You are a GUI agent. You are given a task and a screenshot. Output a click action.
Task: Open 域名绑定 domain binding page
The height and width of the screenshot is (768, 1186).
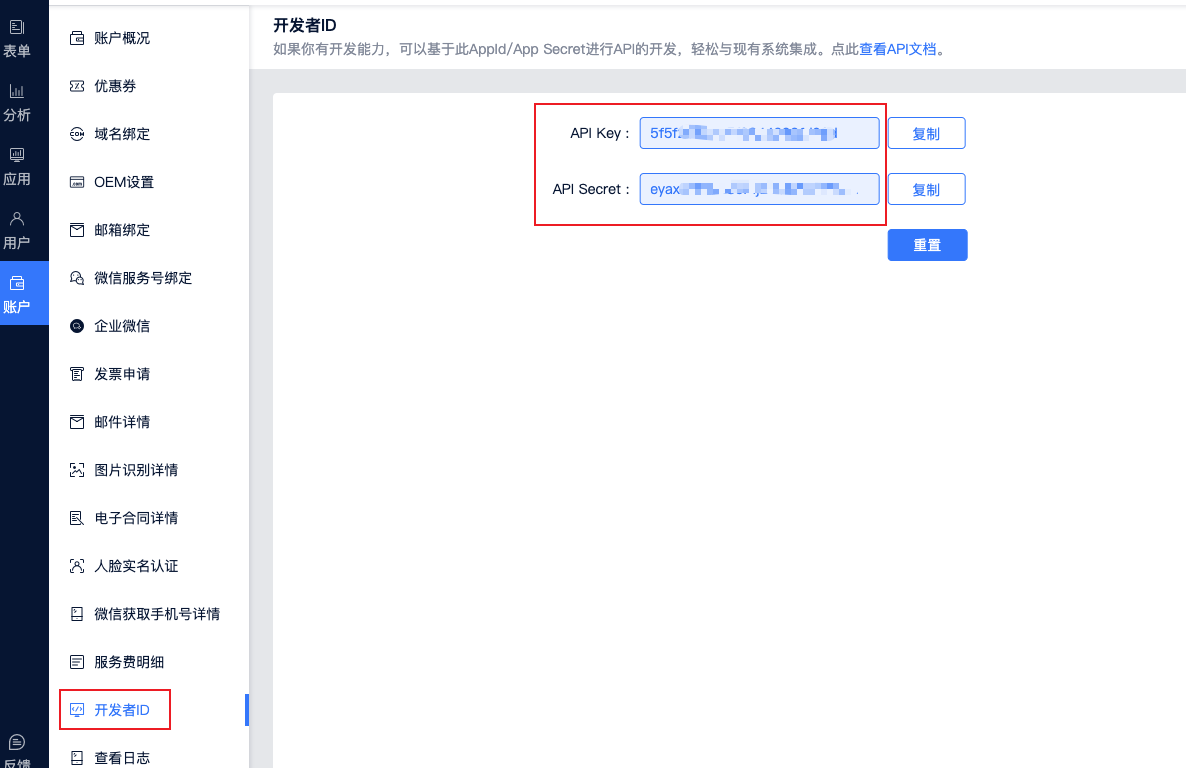pos(121,134)
